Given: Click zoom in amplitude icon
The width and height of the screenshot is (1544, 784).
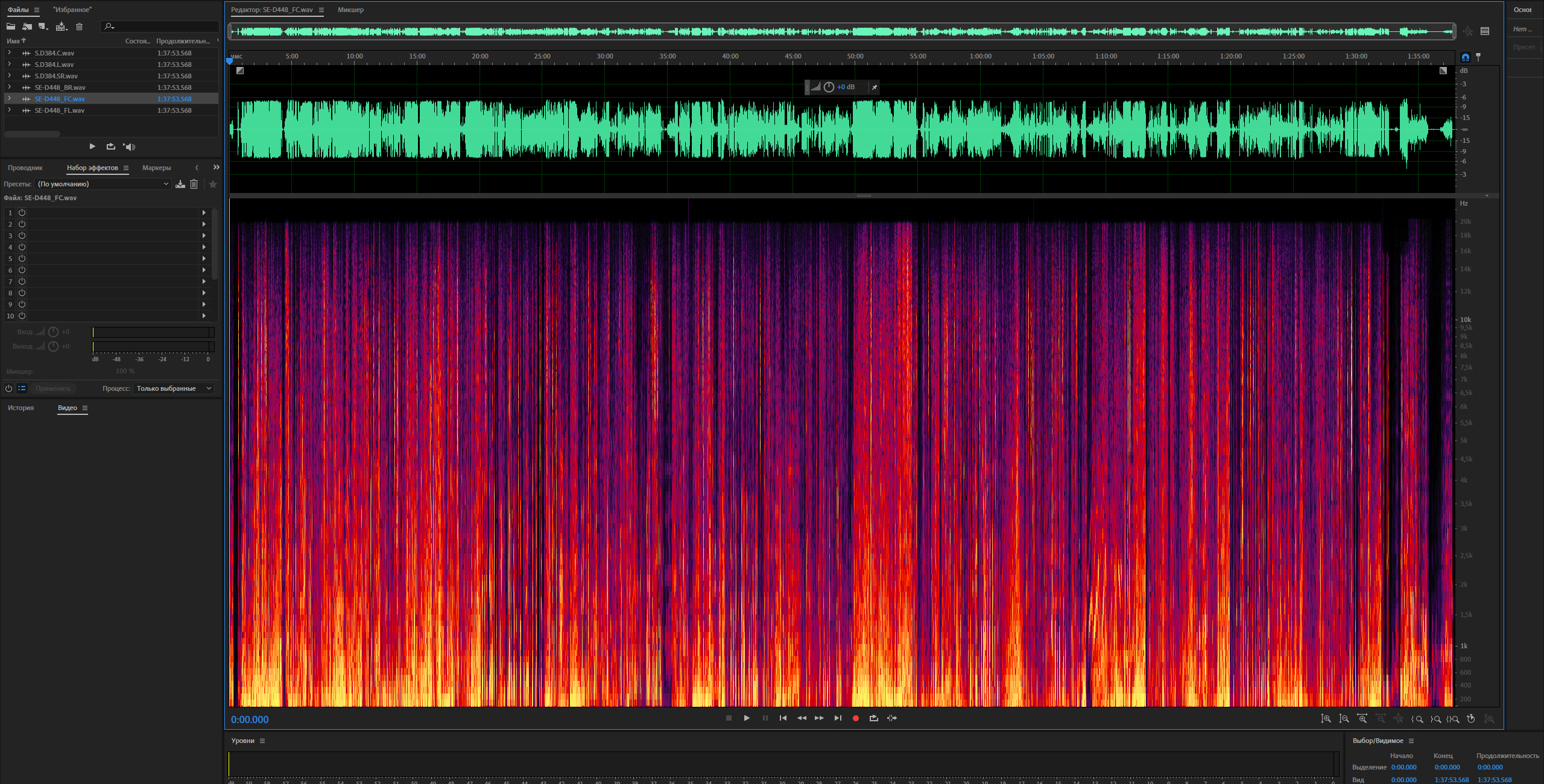Looking at the screenshot, I should (x=1326, y=719).
